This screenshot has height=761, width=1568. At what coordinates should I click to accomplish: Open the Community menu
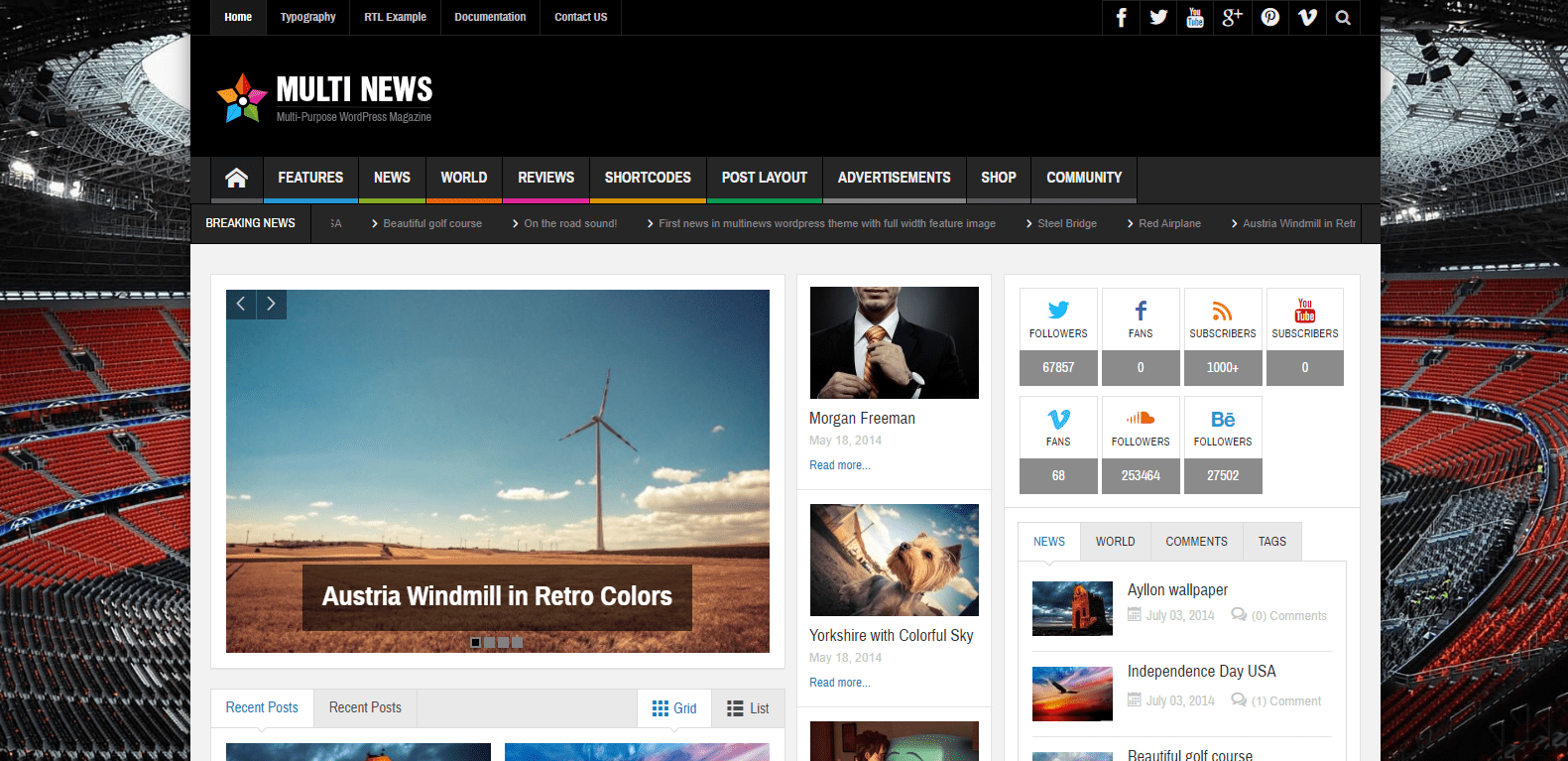tap(1084, 179)
